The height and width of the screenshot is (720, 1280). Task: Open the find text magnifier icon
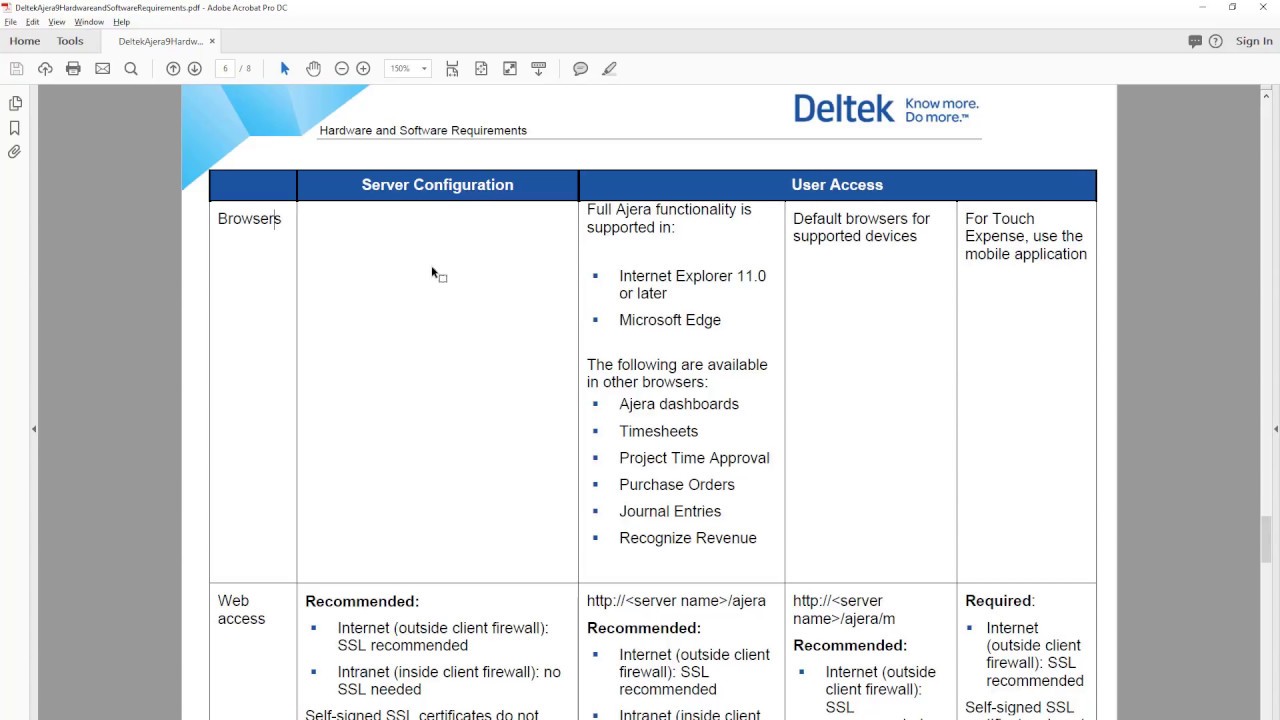(x=131, y=69)
